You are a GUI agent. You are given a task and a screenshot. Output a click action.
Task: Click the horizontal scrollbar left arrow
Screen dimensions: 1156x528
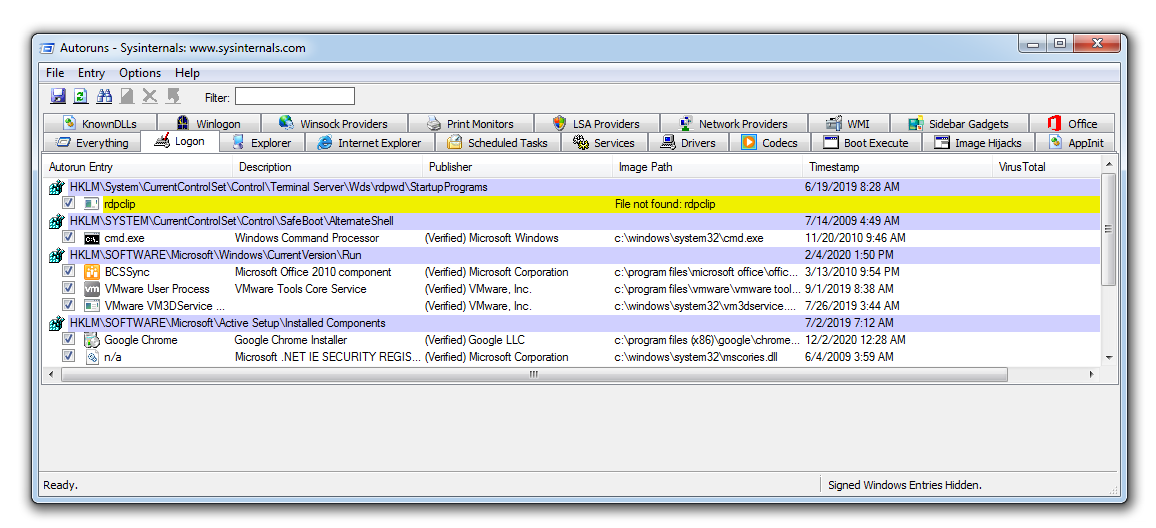51,375
